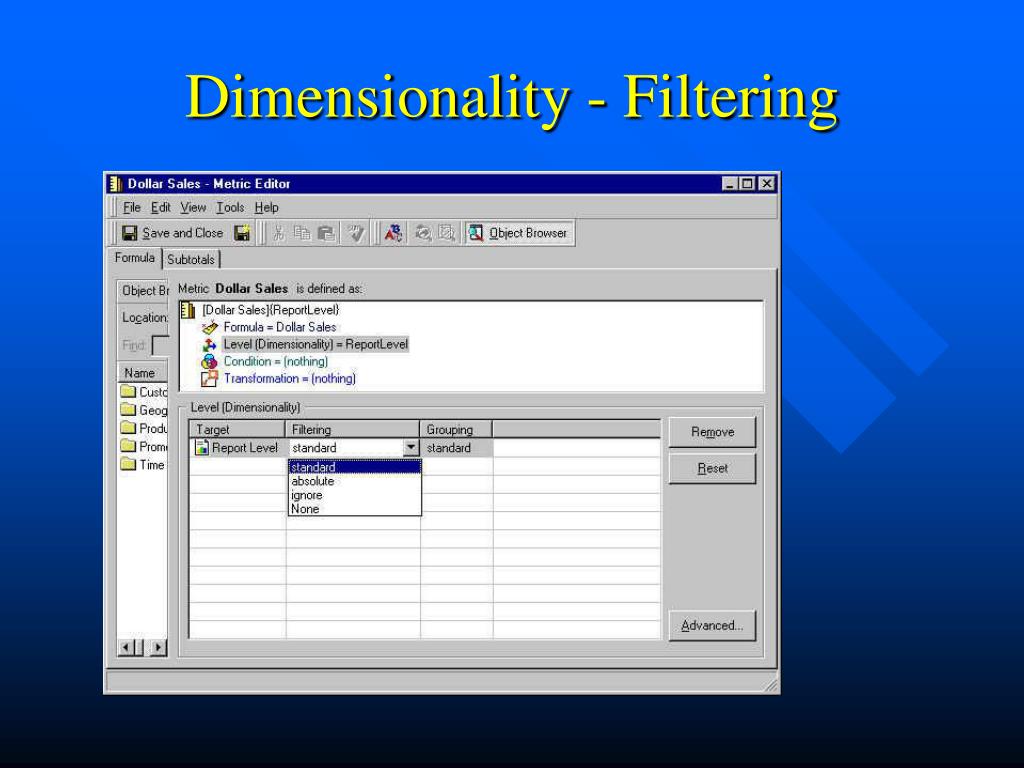Open the Tools menu
This screenshot has height=768, width=1024.
click(x=231, y=208)
